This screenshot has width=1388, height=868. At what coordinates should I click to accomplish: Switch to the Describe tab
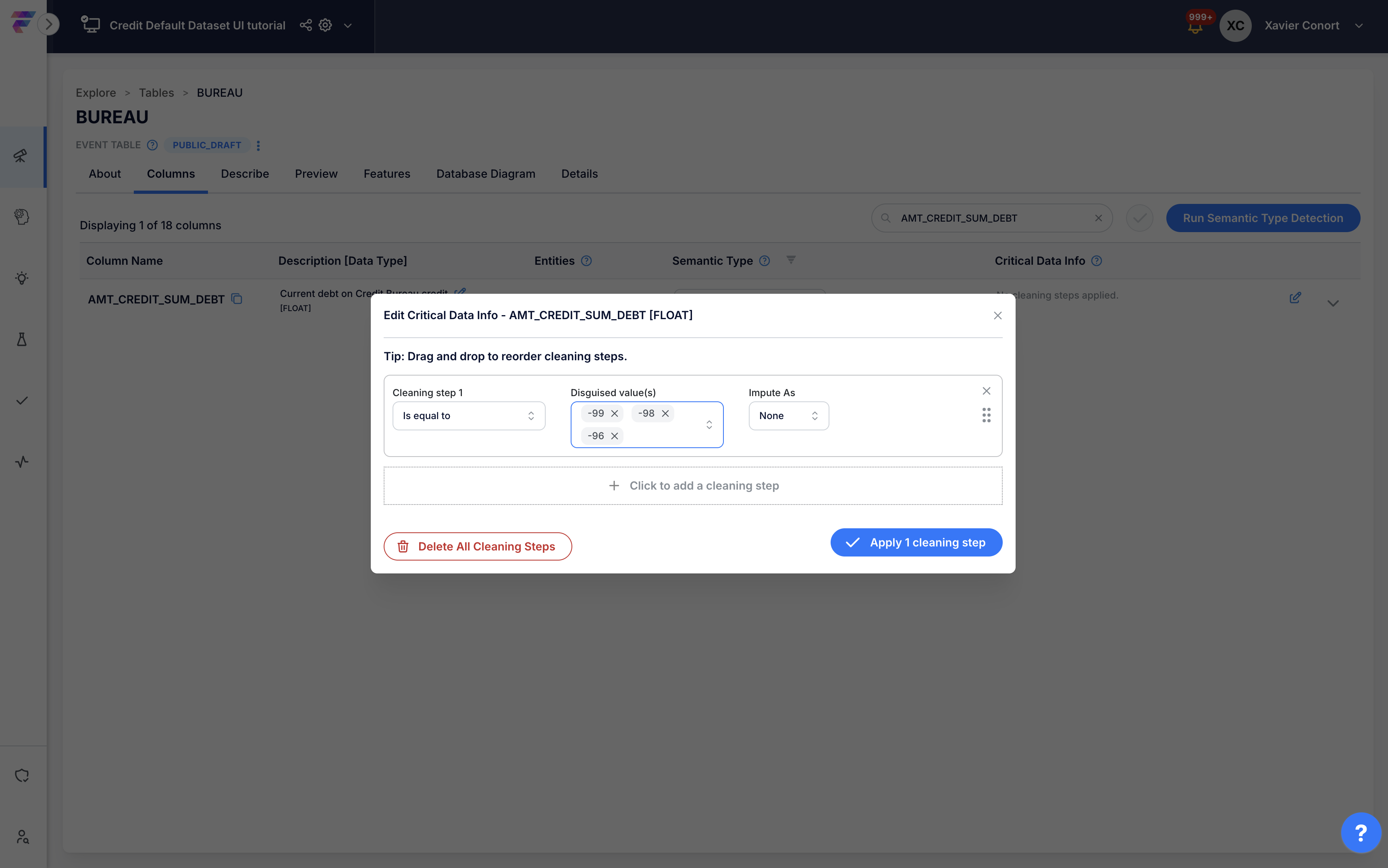coord(245,174)
